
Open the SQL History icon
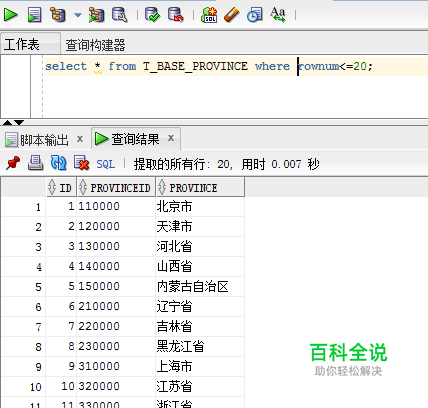[x=255, y=15]
